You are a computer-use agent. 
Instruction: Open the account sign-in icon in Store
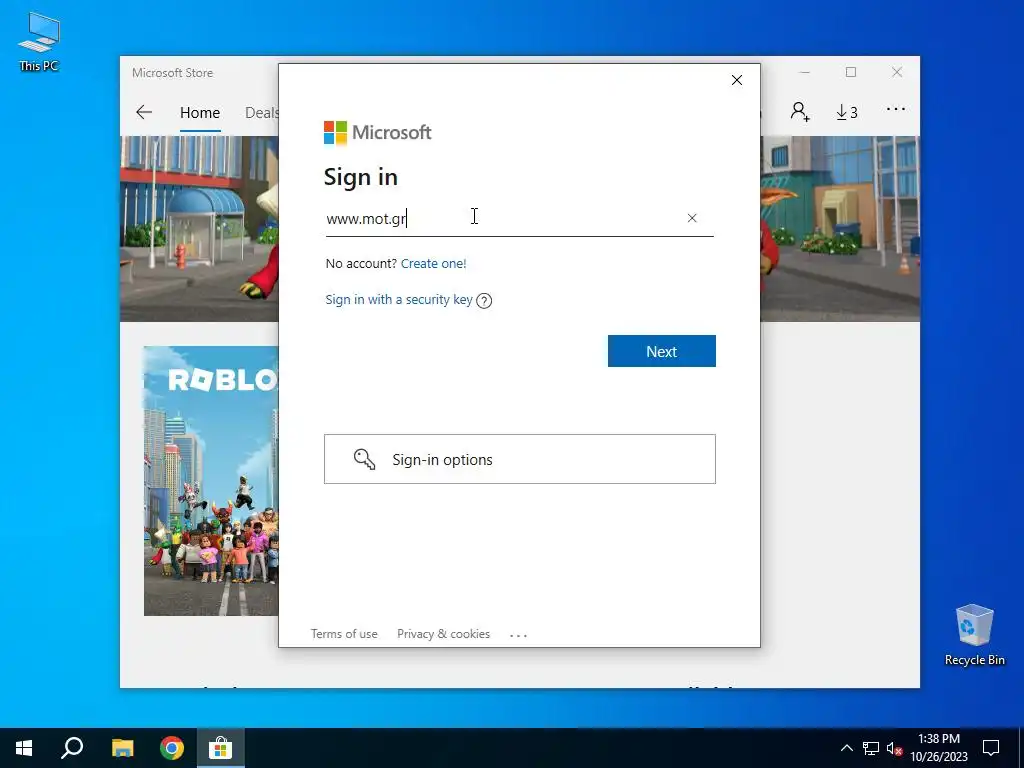[x=800, y=112]
